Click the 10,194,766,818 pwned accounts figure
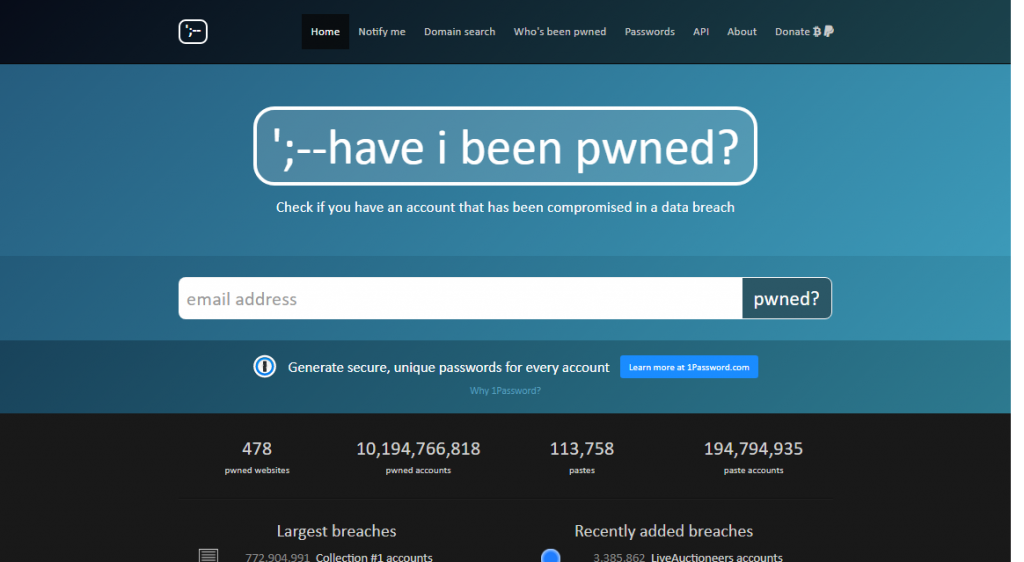This screenshot has width=1024, height=562. coord(418,448)
